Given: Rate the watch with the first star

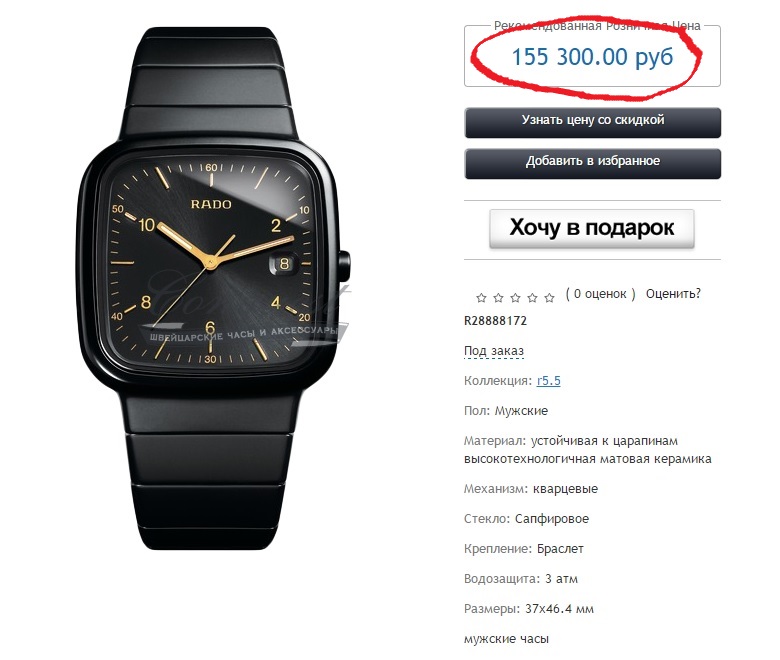Looking at the screenshot, I should (x=481, y=298).
